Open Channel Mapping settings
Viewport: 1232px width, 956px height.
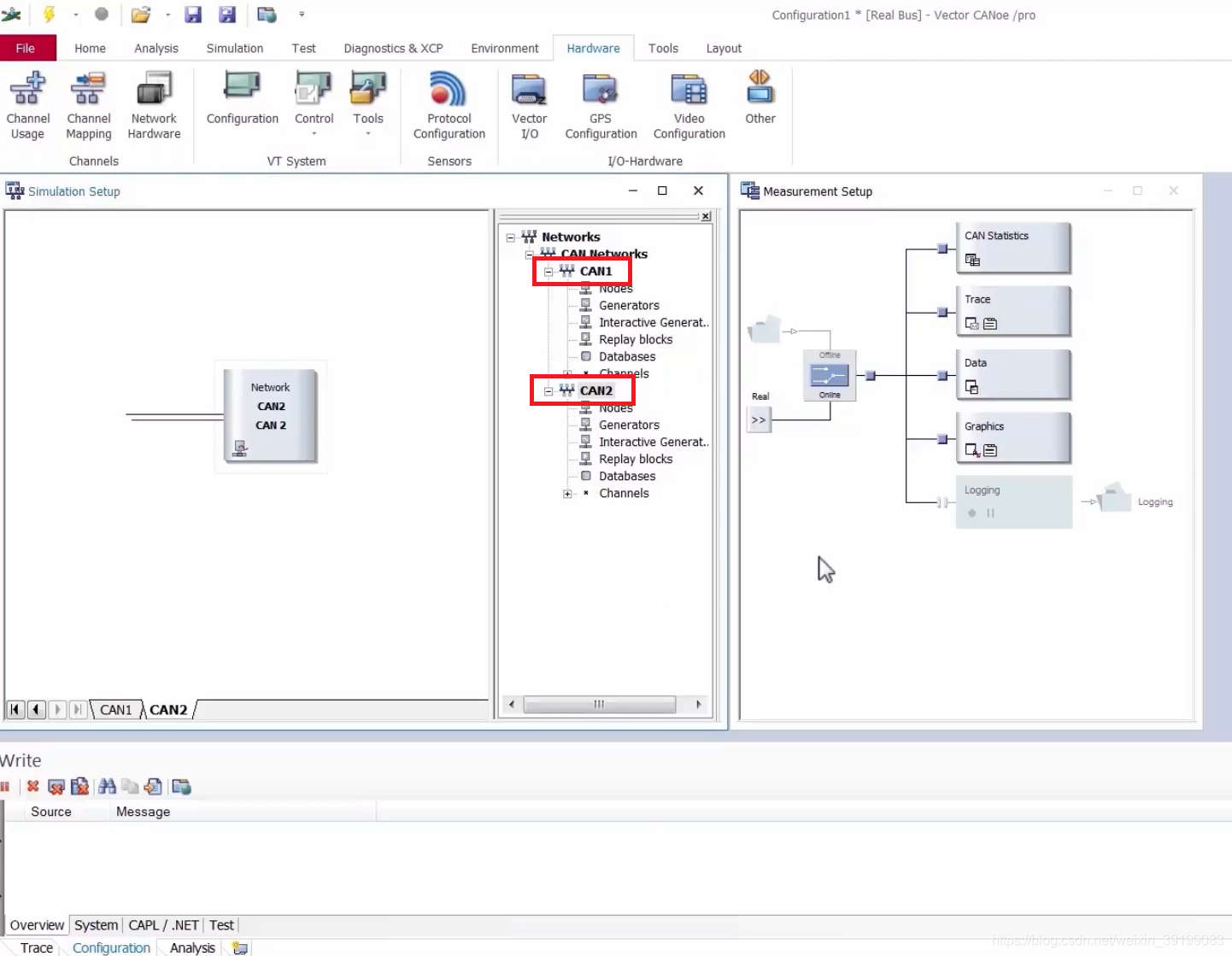pyautogui.click(x=88, y=106)
